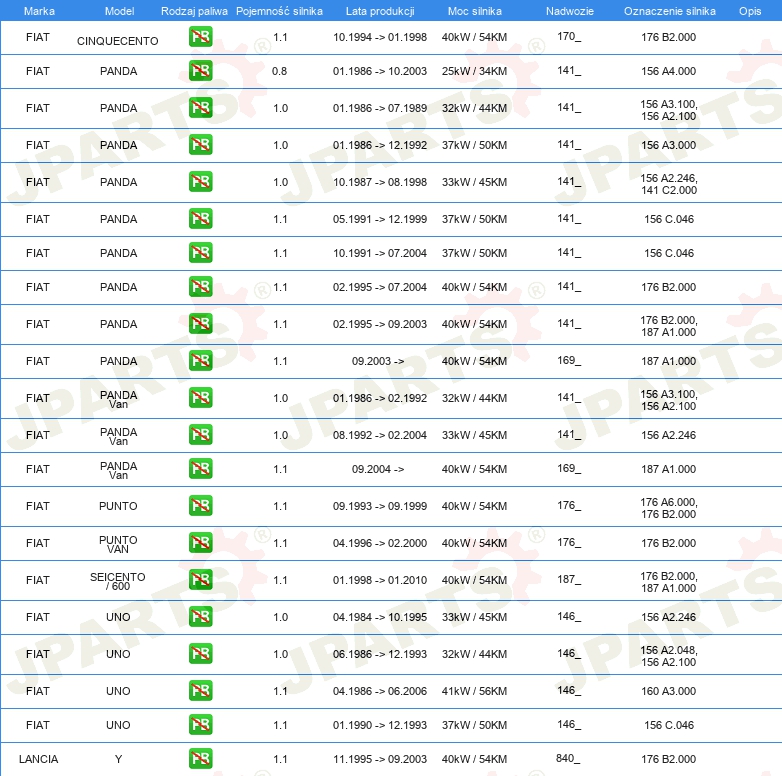The height and width of the screenshot is (776, 782).
Task: Click the Moc silnika column header
Action: [x=474, y=11]
